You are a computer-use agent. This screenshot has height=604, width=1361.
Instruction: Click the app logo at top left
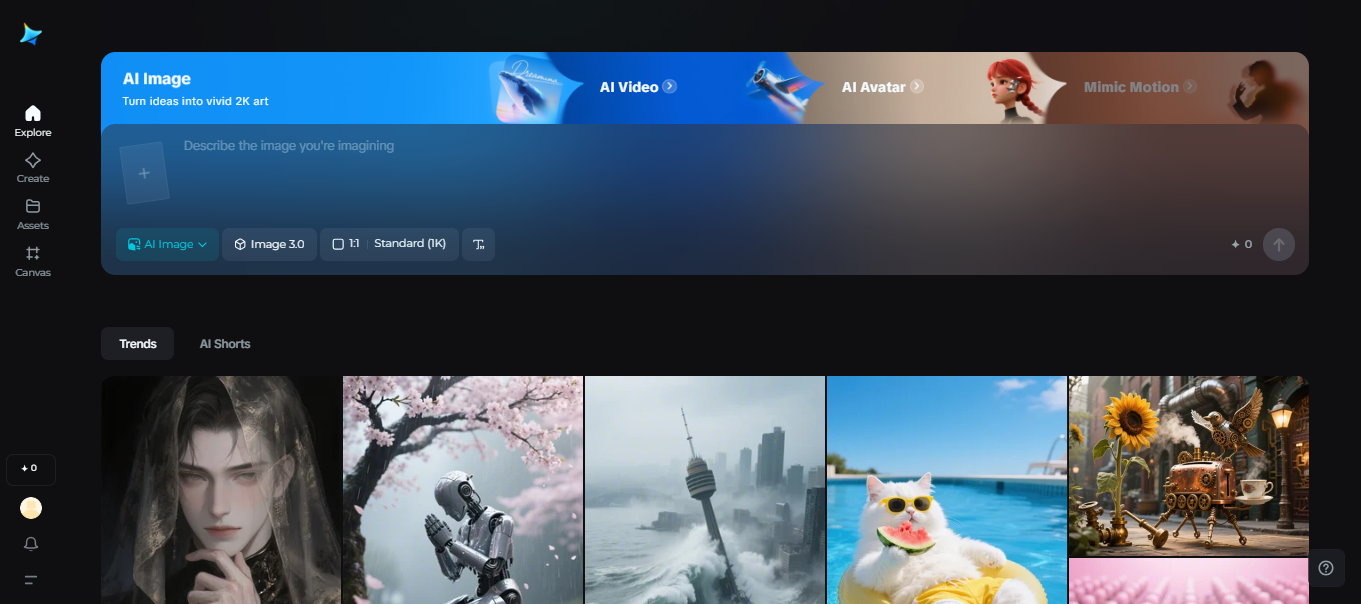[x=30, y=33]
